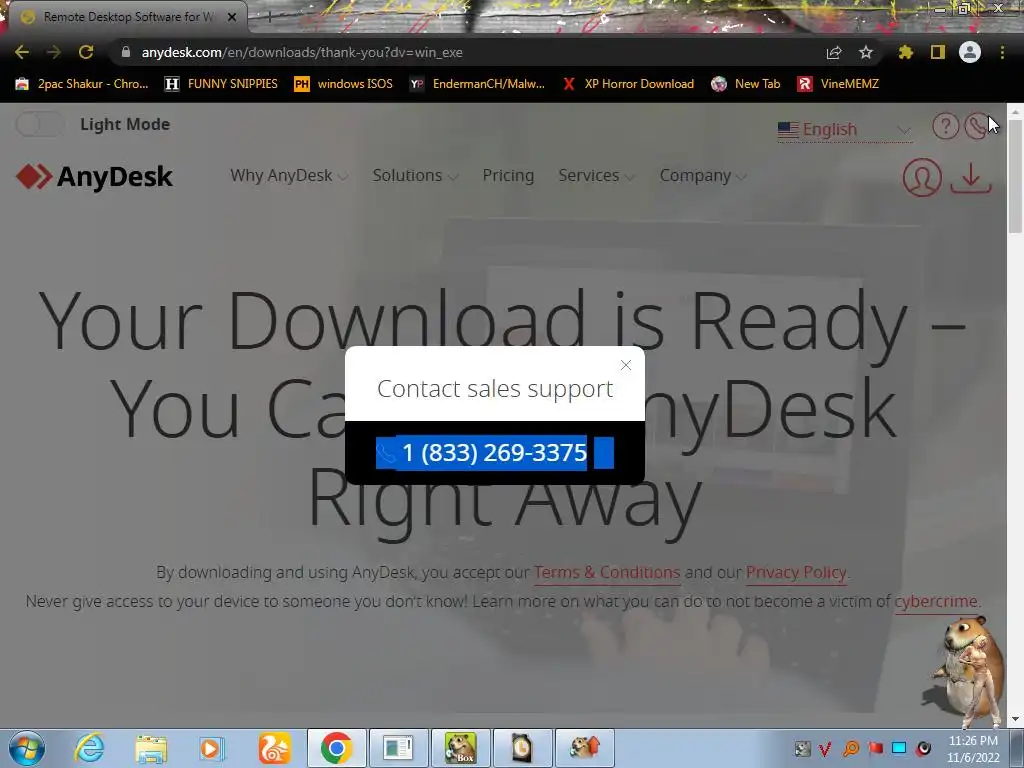The width and height of the screenshot is (1024, 768).
Task: Close the Remote Desktop Software tab
Action: click(x=232, y=17)
